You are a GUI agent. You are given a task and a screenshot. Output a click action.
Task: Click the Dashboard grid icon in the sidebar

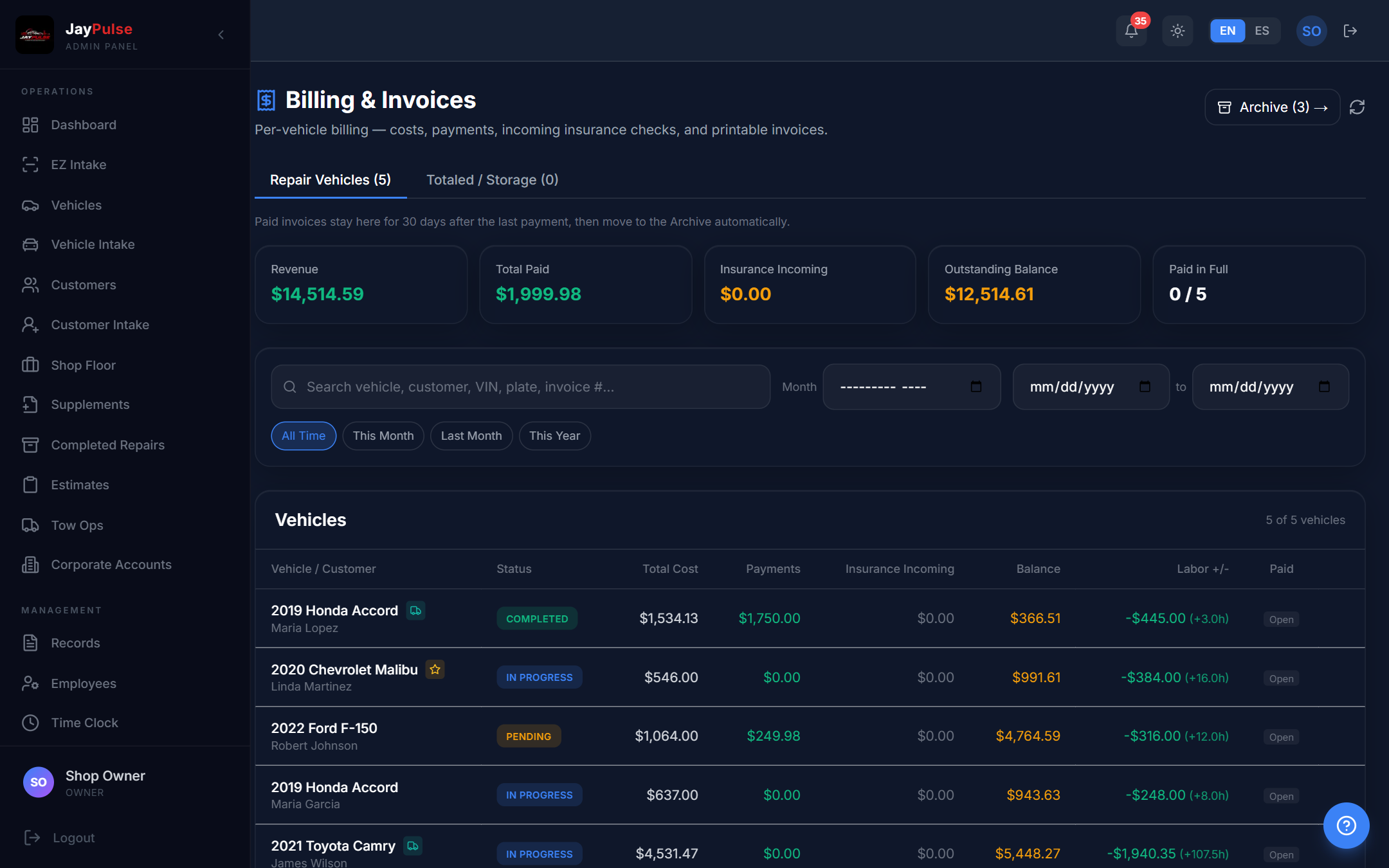[x=30, y=125]
